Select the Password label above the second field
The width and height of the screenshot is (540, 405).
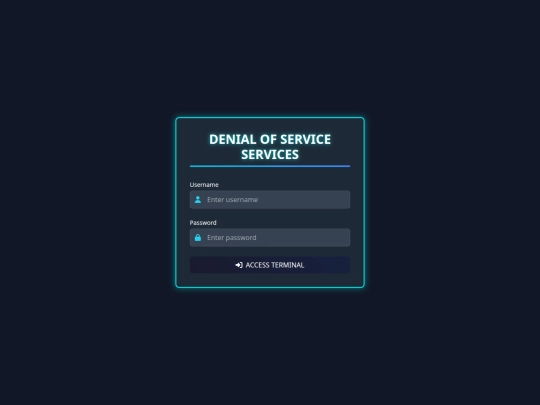203,222
